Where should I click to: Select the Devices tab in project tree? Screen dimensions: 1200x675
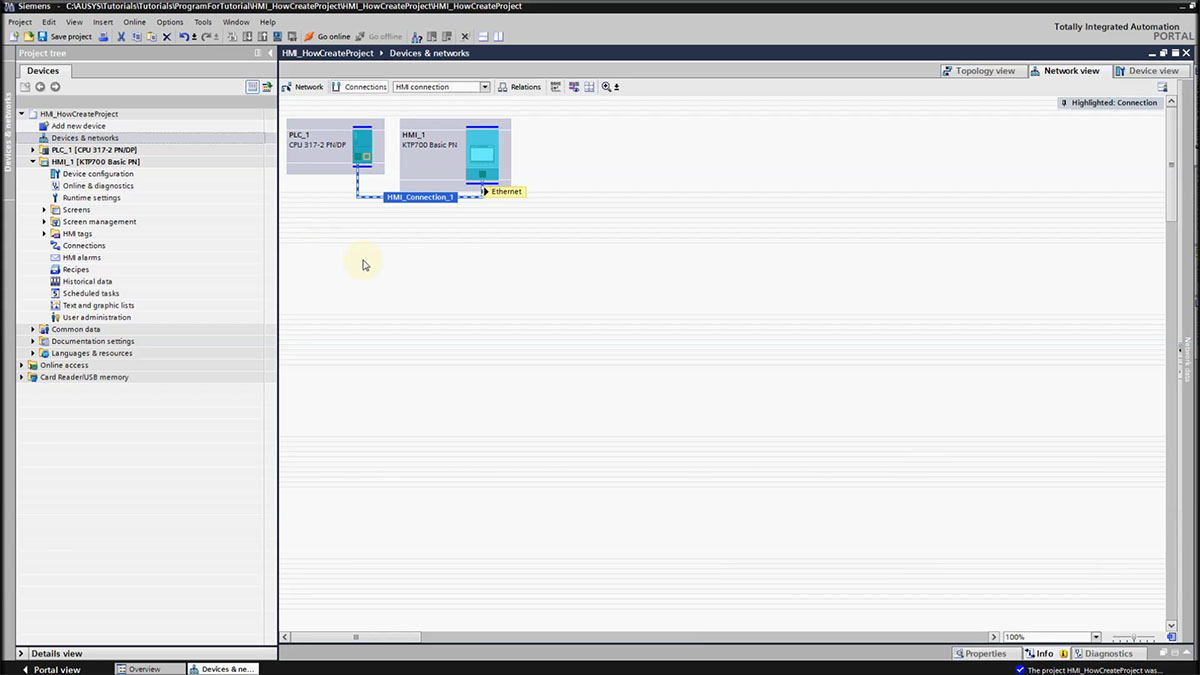(x=43, y=71)
